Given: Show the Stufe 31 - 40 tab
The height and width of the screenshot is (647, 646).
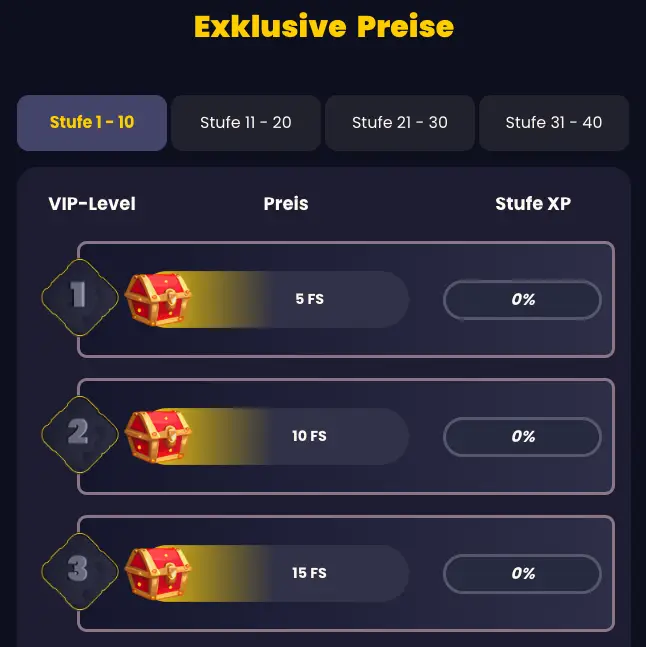Looking at the screenshot, I should point(554,123).
